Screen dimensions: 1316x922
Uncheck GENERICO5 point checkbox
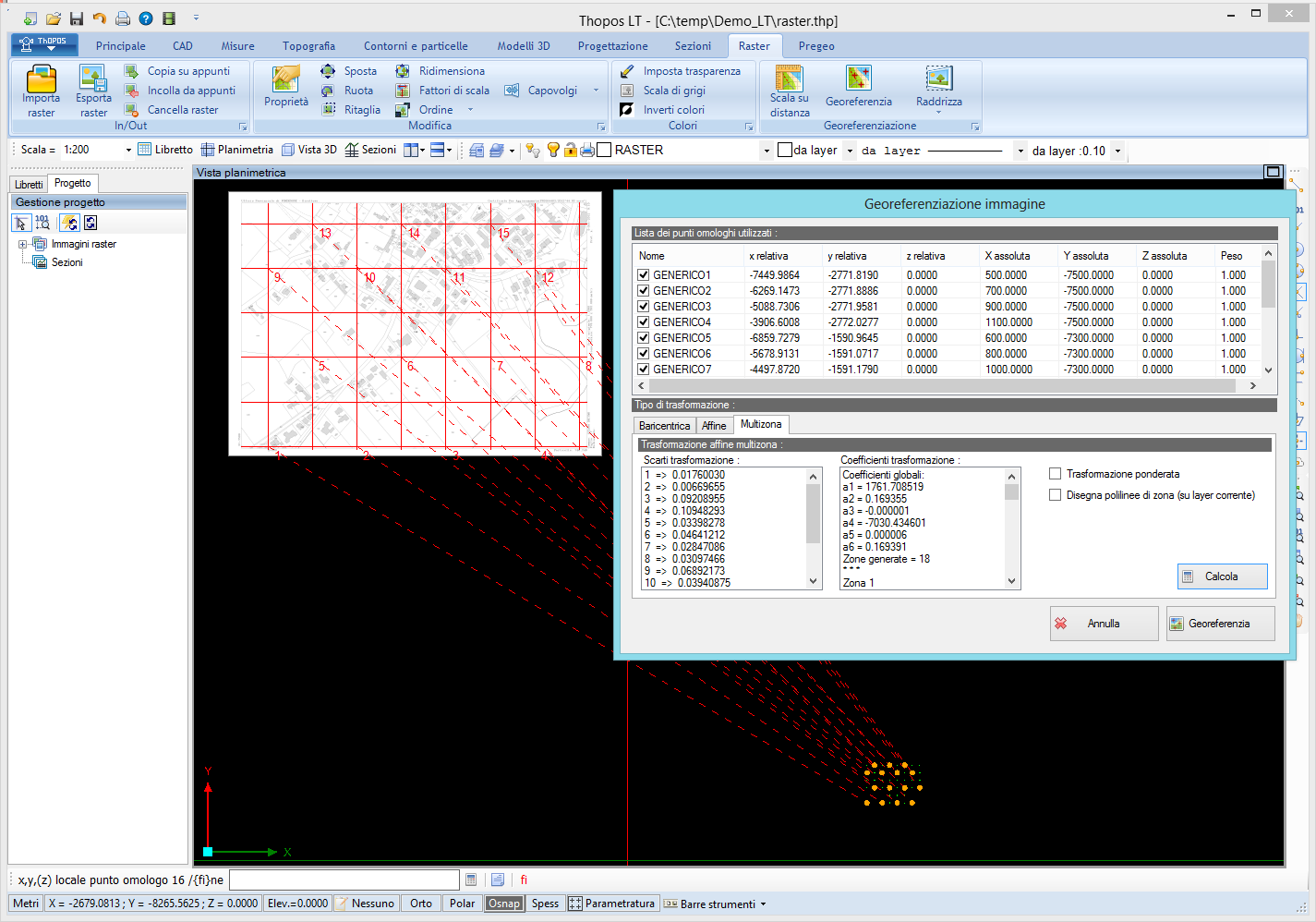pyautogui.click(x=644, y=338)
